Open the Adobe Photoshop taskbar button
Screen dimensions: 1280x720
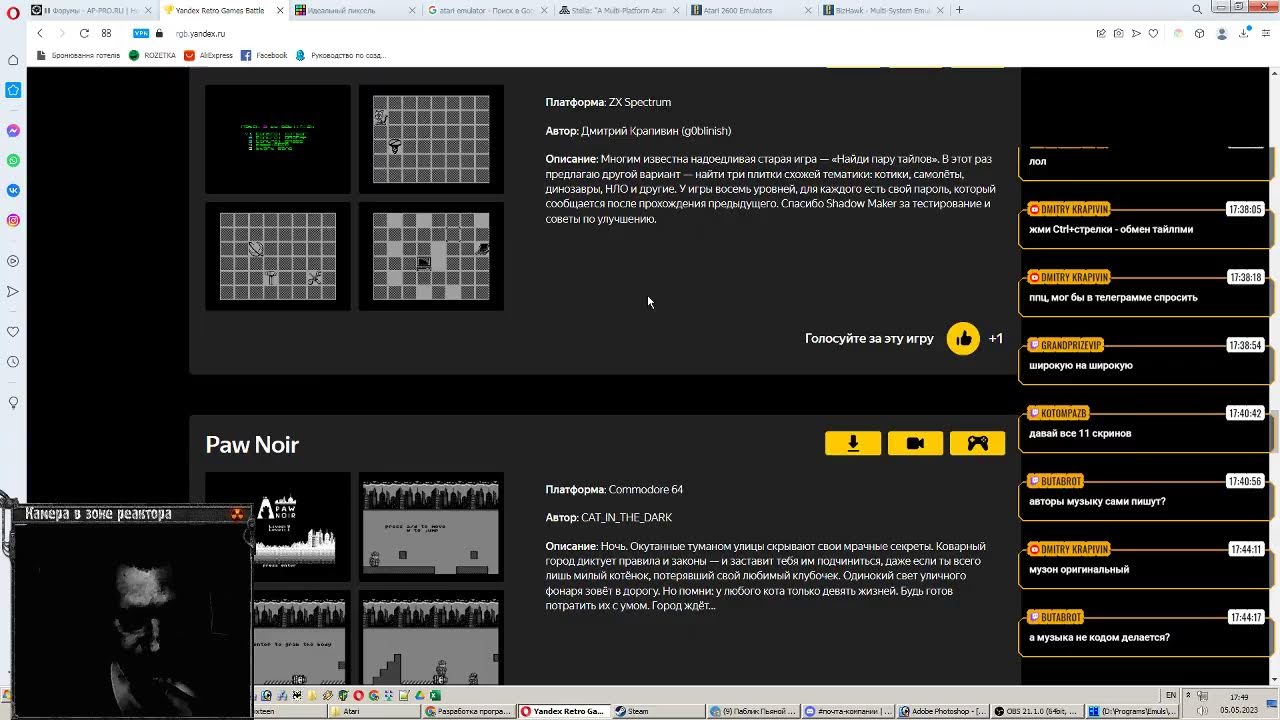(x=943, y=711)
